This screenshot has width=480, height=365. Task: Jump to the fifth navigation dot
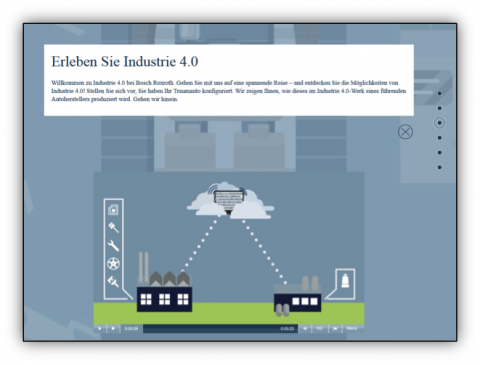click(x=439, y=153)
